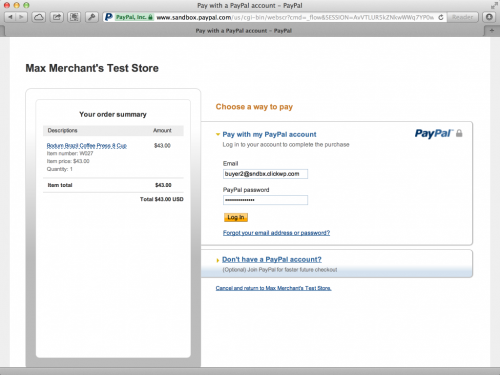The height and width of the screenshot is (375, 500).
Task: Open the 'Don't have a PayPal account?' link
Action: (x=272, y=259)
